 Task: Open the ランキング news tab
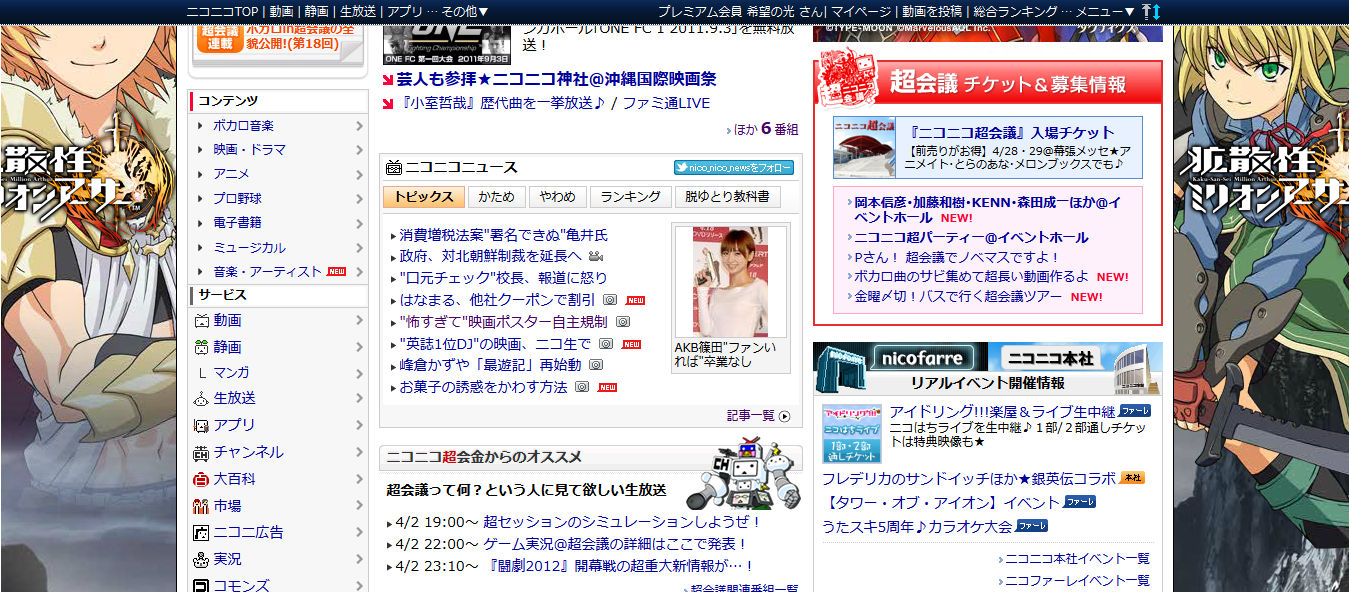point(630,197)
